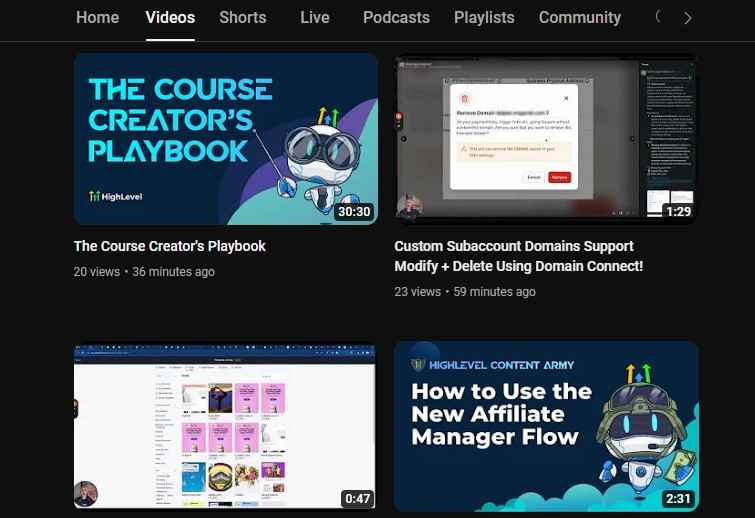755x518 pixels.
Task: Click the next tabs chevron arrow
Action: 688,18
